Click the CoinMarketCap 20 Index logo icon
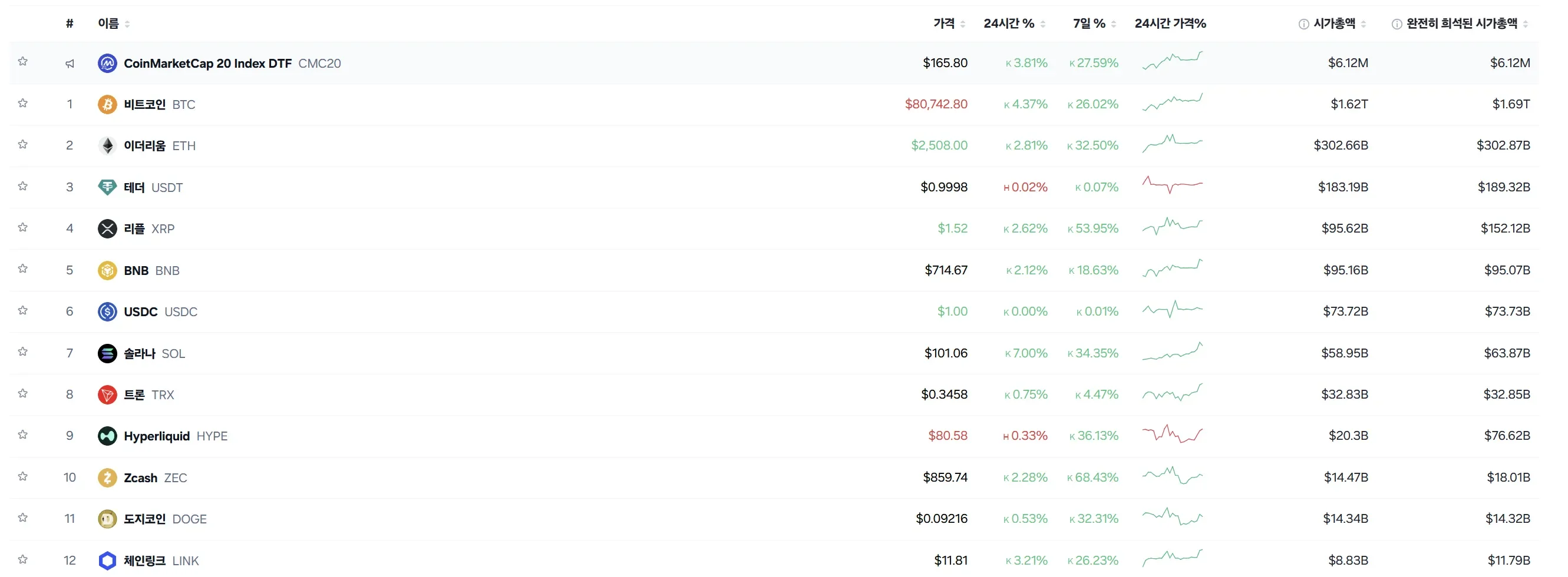The height and width of the screenshot is (577, 1568). (x=107, y=63)
